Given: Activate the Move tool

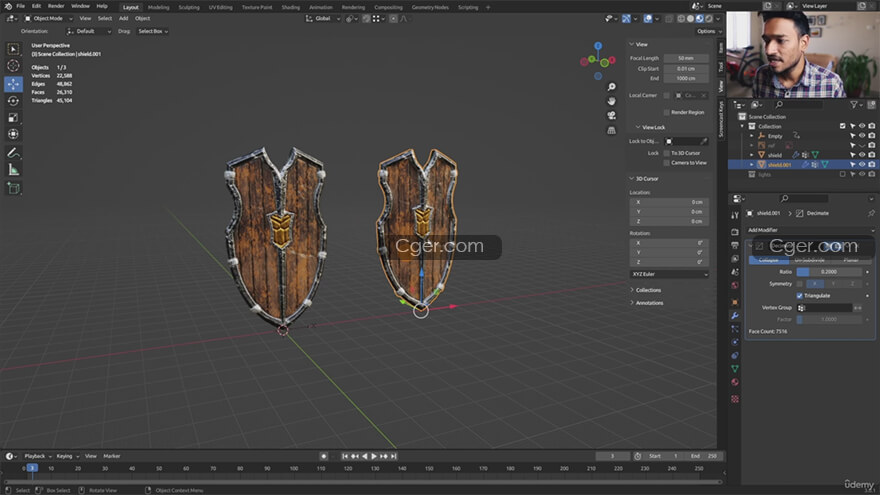Looking at the screenshot, I should pyautogui.click(x=14, y=84).
